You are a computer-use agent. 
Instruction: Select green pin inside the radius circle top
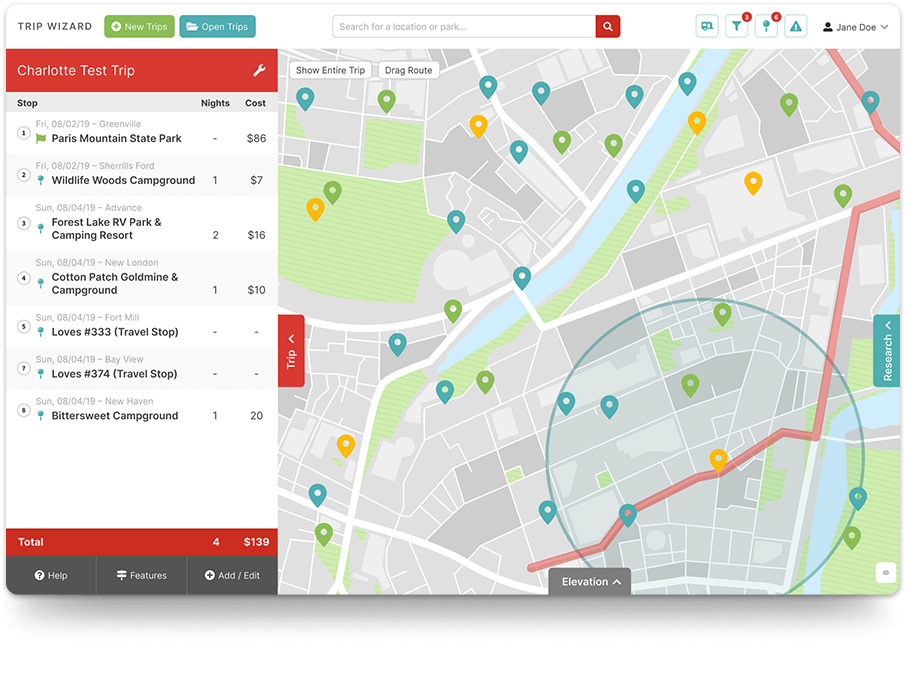click(723, 315)
